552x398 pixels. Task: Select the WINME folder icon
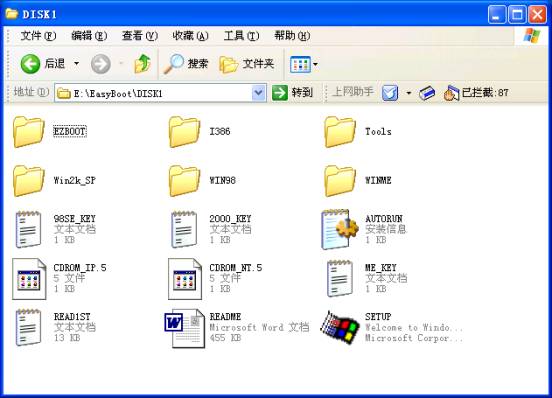pos(340,181)
